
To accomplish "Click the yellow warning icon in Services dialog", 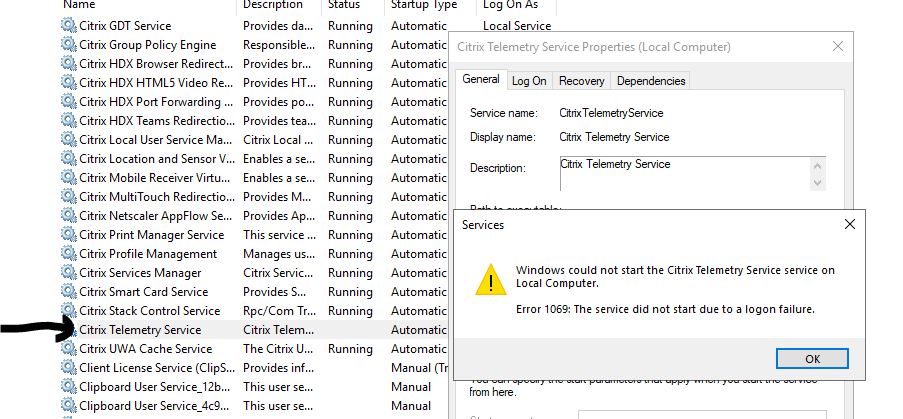I will pyautogui.click(x=491, y=280).
